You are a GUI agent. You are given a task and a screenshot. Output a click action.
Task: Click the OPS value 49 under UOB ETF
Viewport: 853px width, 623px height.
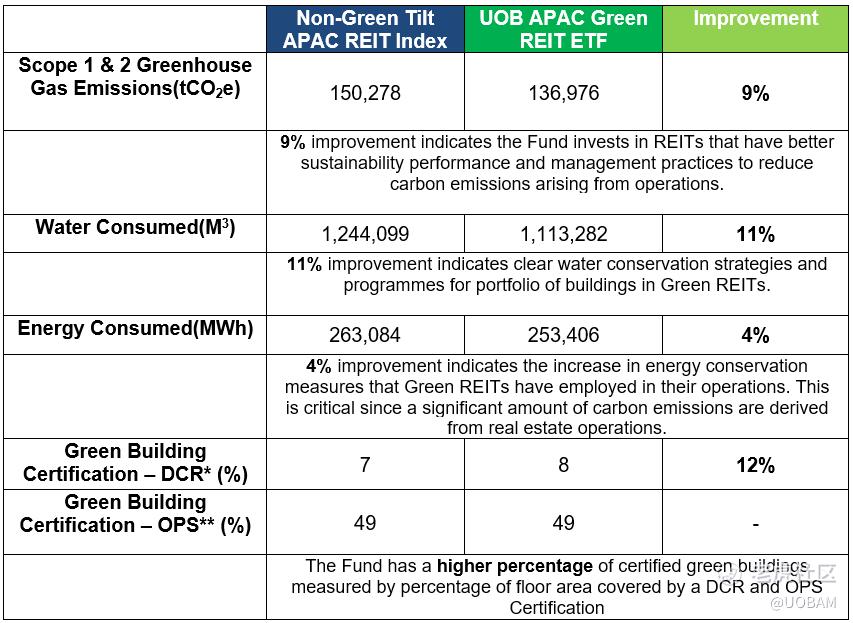[x=564, y=522]
